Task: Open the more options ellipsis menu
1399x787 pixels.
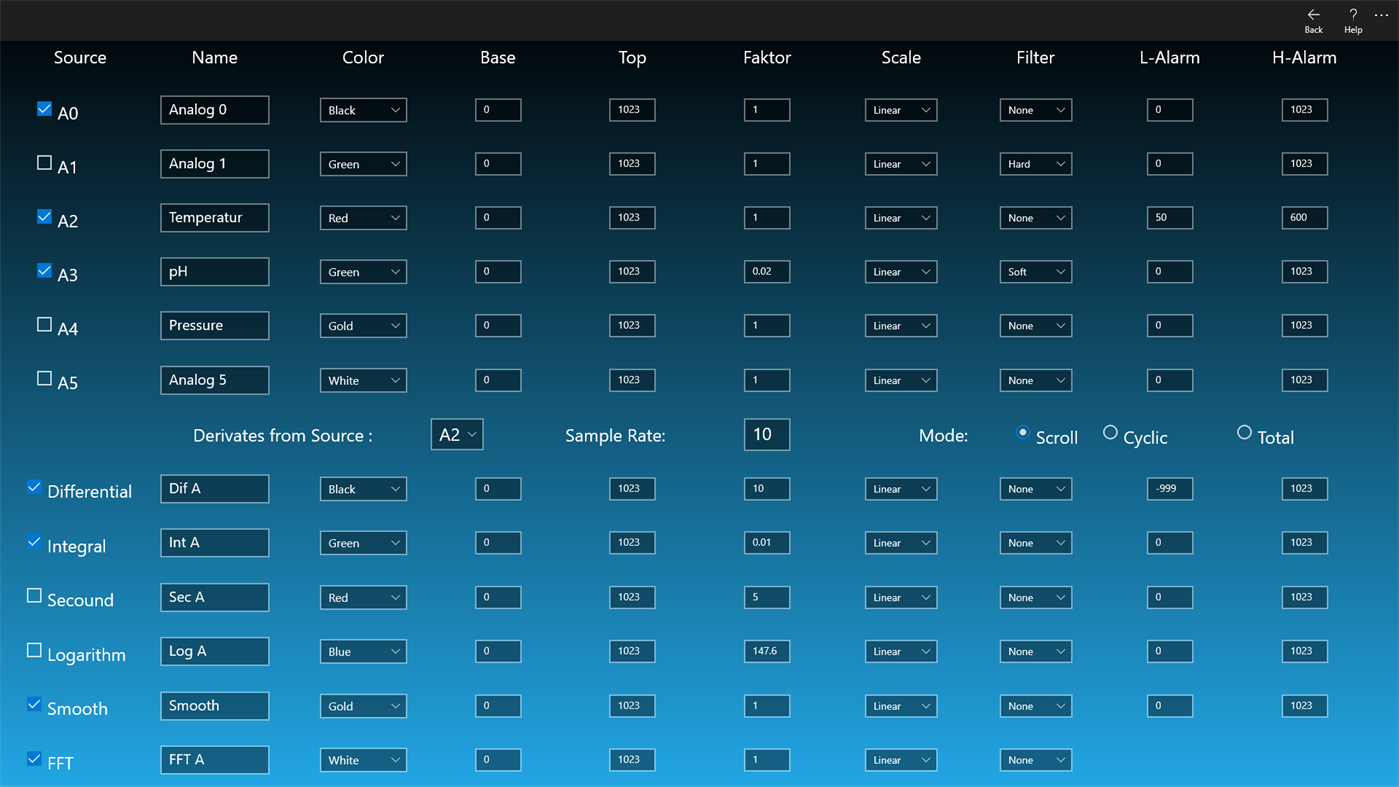Action: [1382, 15]
